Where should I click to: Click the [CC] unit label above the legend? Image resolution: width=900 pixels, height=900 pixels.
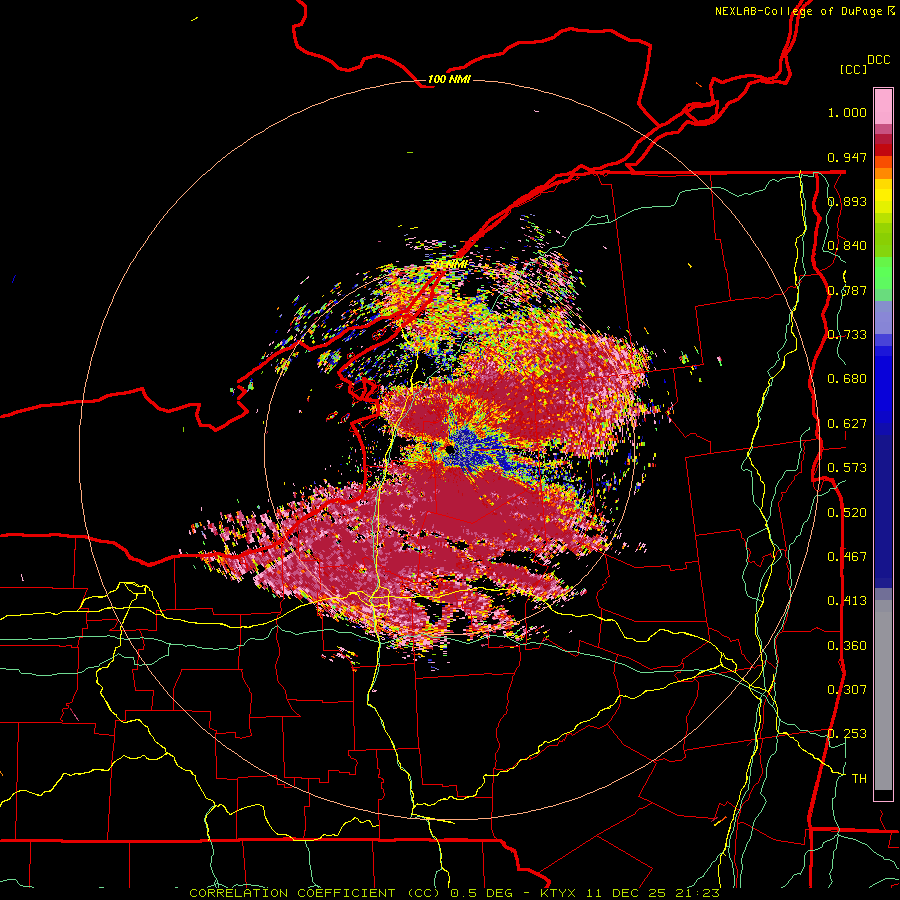(x=853, y=69)
